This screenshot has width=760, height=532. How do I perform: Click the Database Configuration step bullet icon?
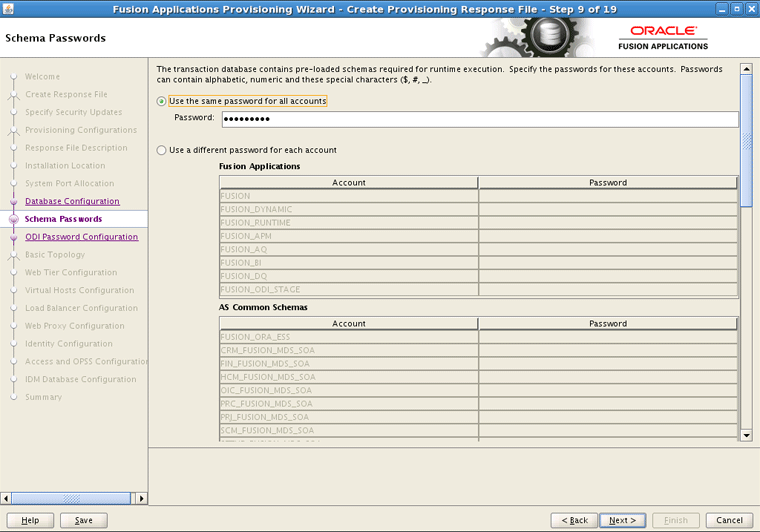[x=14, y=202]
